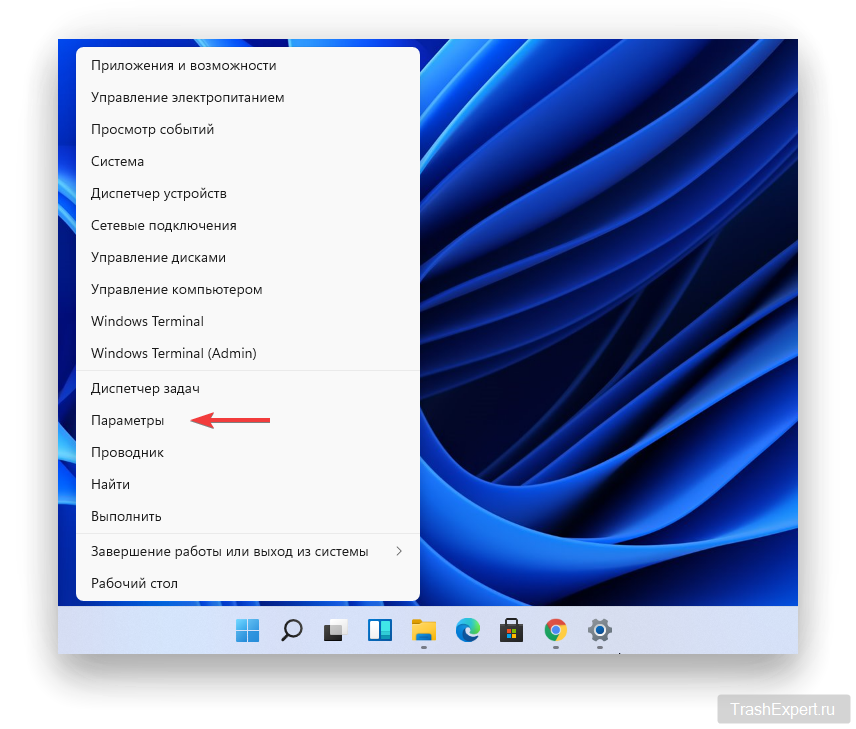Image resolution: width=856 pixels, height=729 pixels.
Task: Select "Выполнить" menu item
Action: pyautogui.click(x=248, y=516)
